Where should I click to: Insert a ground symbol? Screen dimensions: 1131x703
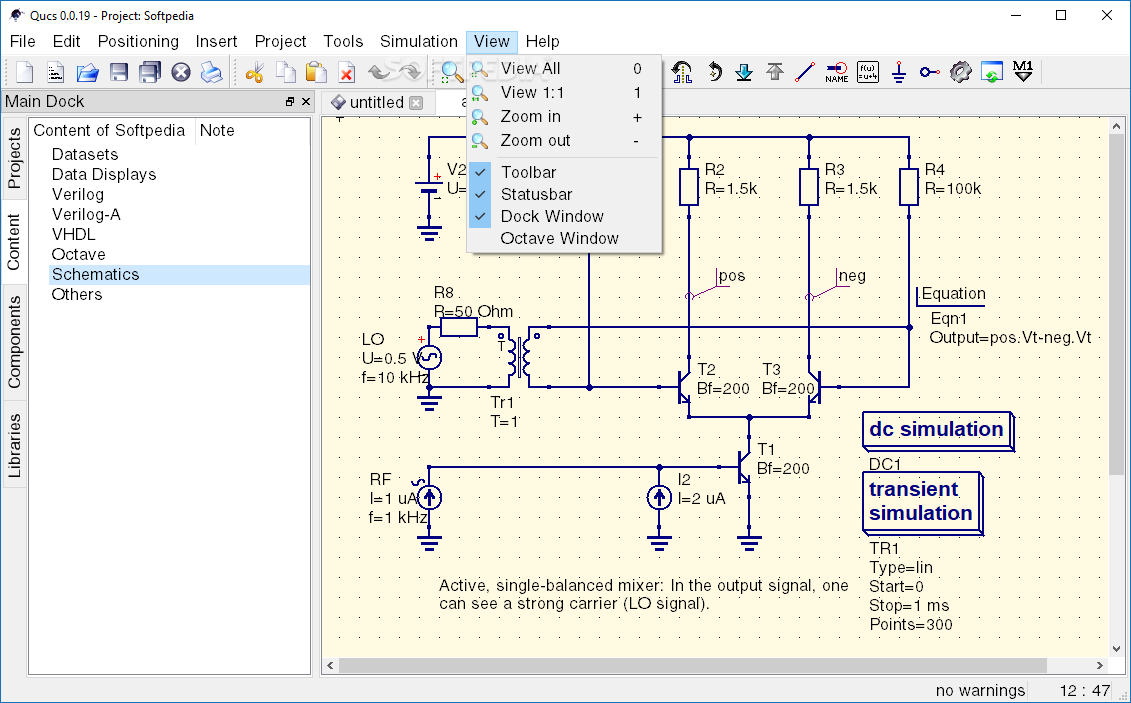point(899,72)
